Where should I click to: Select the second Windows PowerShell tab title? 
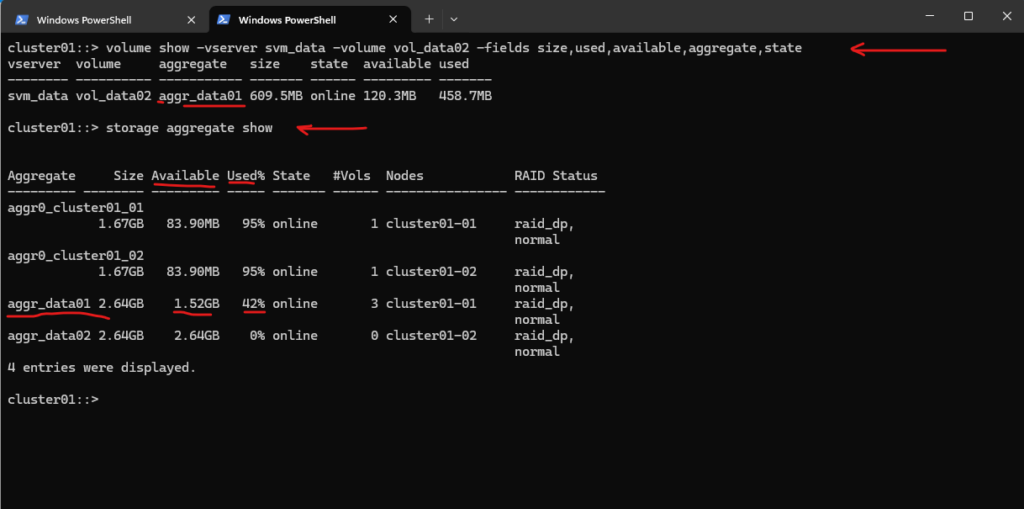pos(289,19)
